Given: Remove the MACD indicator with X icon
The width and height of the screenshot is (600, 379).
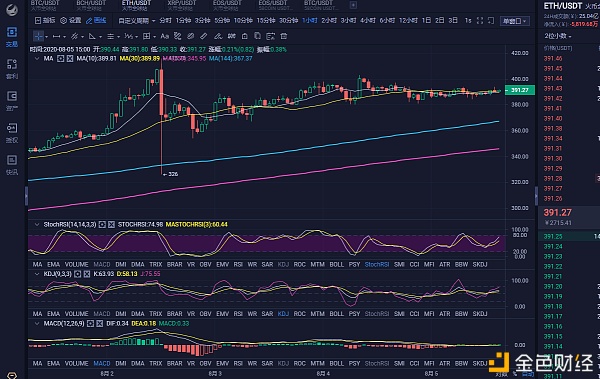Looking at the screenshot, I should coord(99,323).
